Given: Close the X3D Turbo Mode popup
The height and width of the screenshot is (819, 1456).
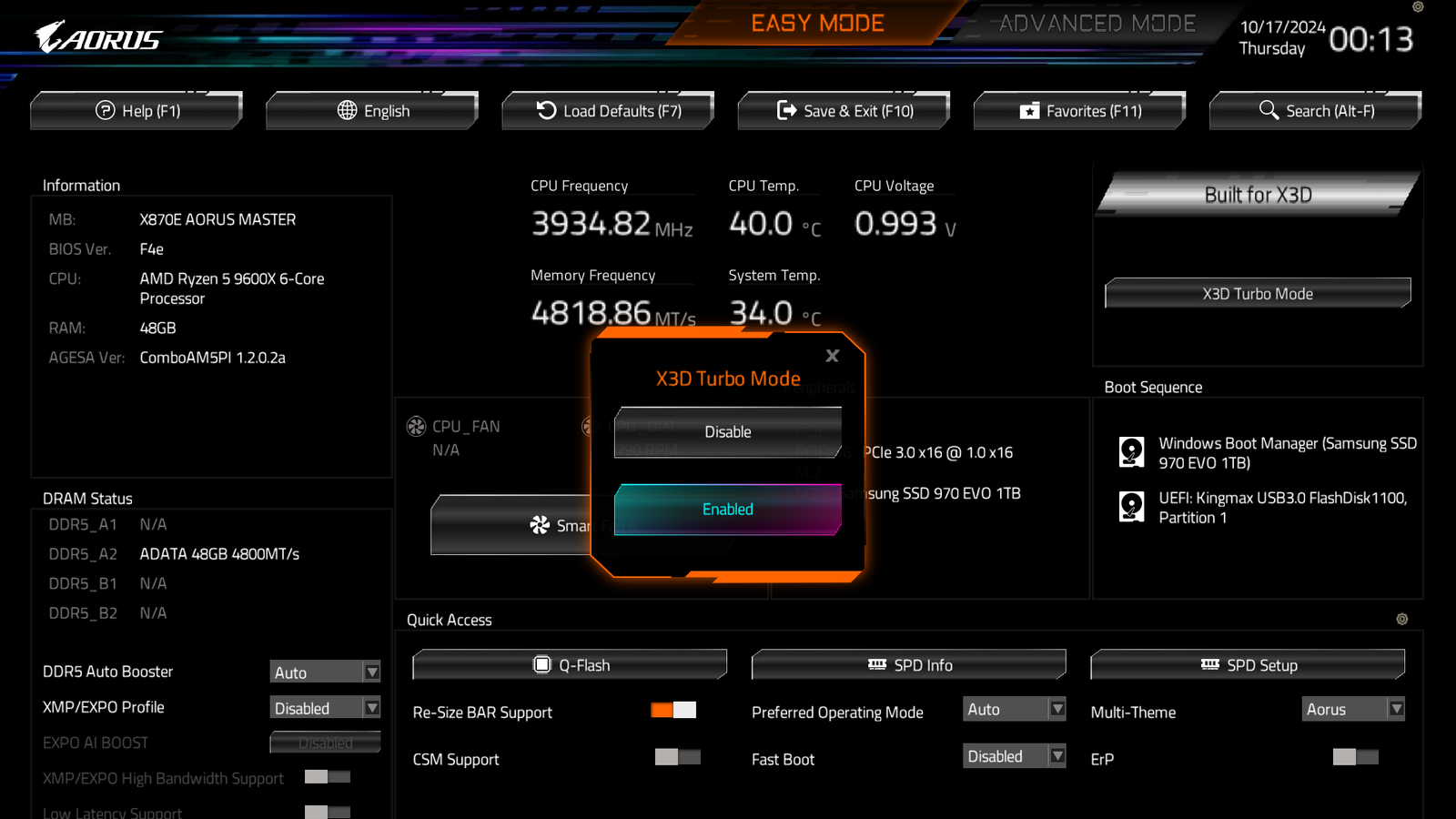Looking at the screenshot, I should click(832, 356).
